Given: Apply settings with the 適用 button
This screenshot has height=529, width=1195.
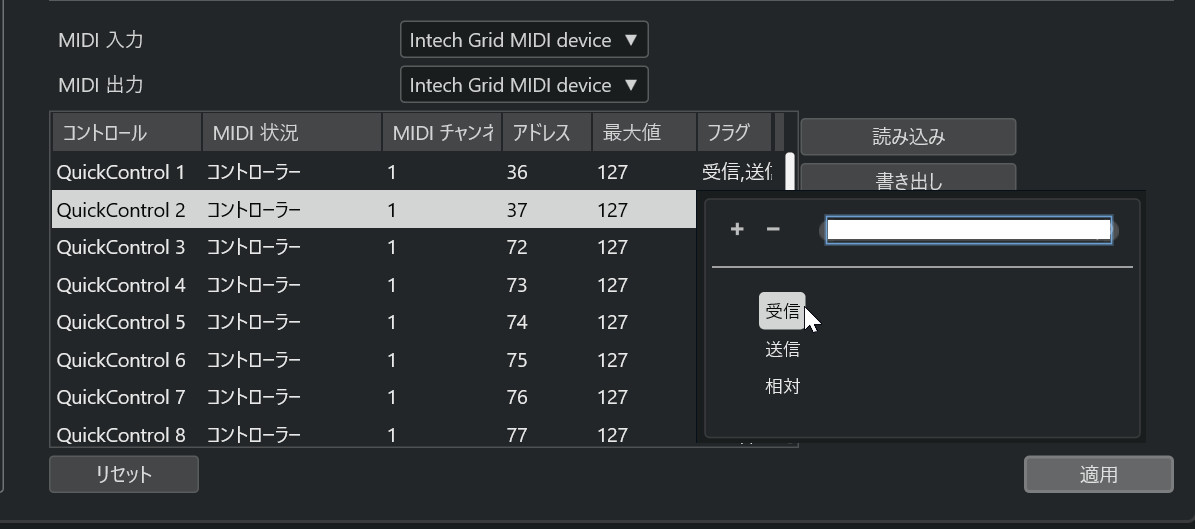Looking at the screenshot, I should tap(1098, 474).
